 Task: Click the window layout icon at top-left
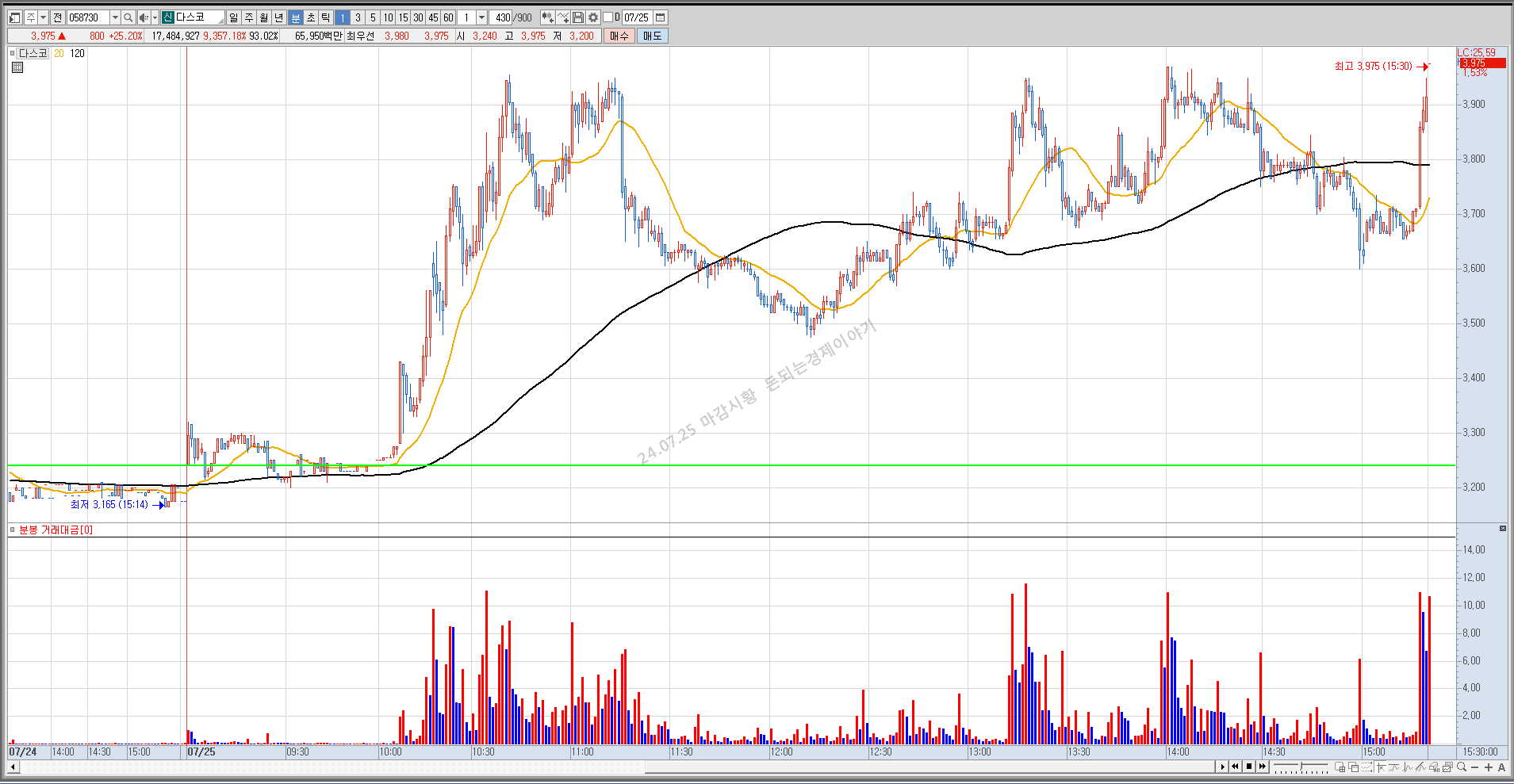(x=14, y=17)
